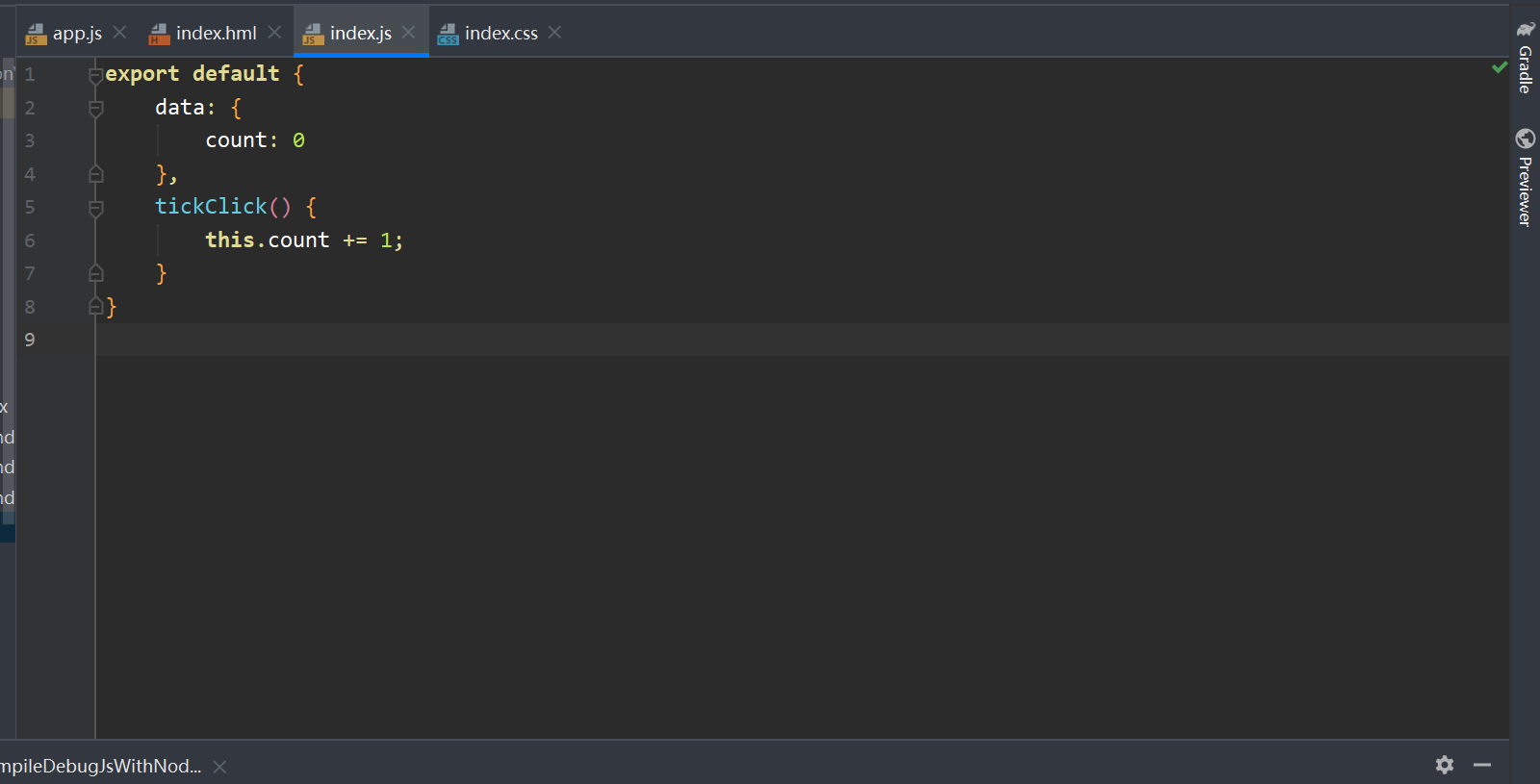Click line number 3 in the gutter
The image size is (1540, 784).
[30, 141]
